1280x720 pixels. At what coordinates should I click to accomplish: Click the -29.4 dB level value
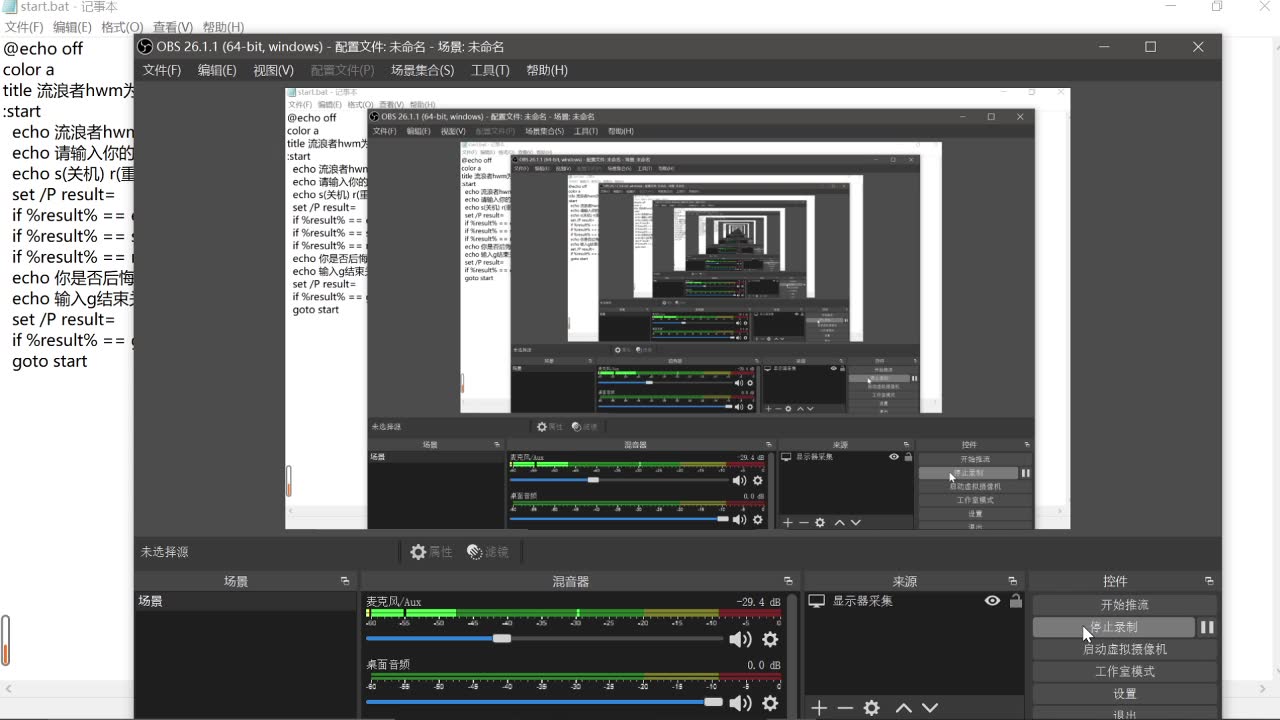click(759, 602)
